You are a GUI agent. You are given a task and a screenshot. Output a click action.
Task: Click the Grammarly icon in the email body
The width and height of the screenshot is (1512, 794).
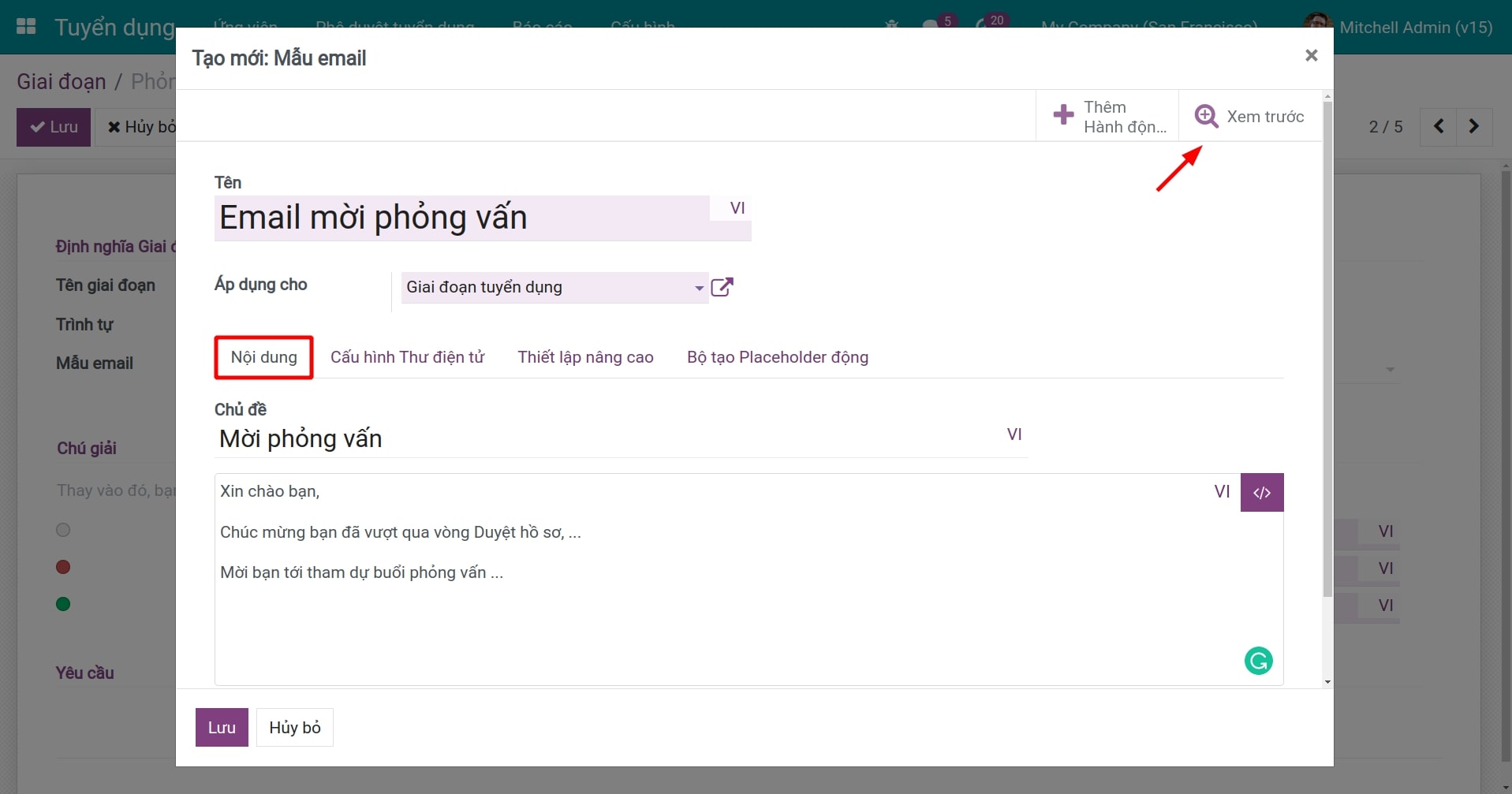coord(1258,661)
